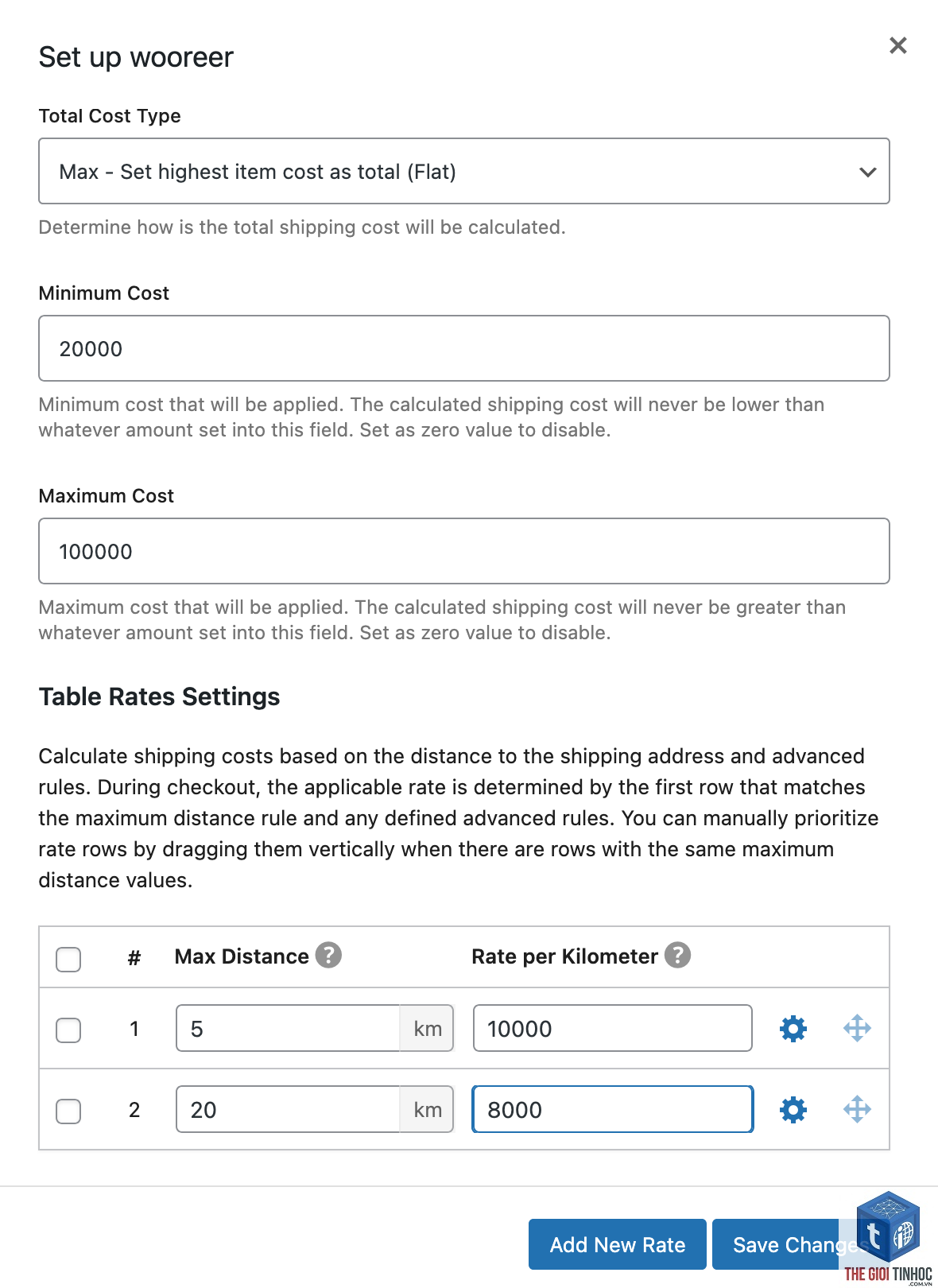Image resolution: width=938 pixels, height=1288 pixels.
Task: Check the checkbox for rate row 1
Action: (68, 1030)
